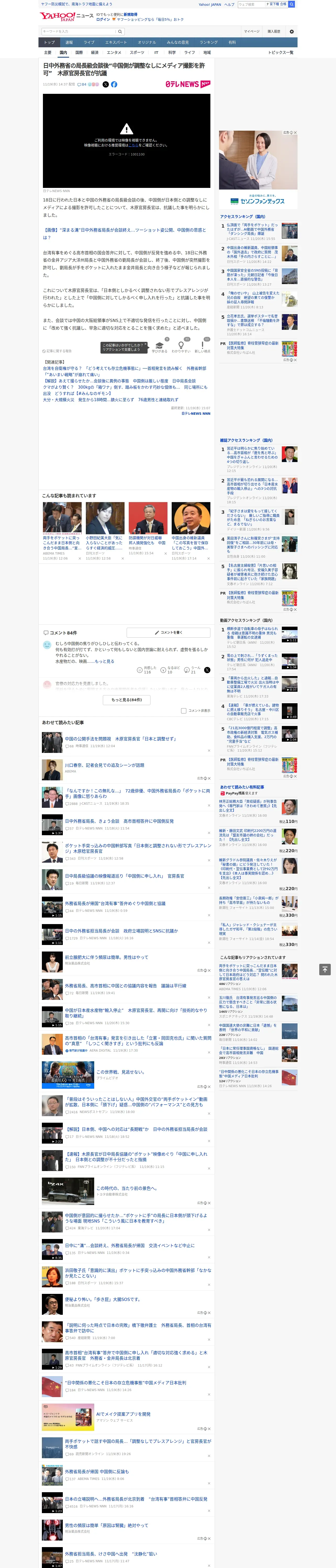This screenshot has height=1568, width=336.
Task: Click 記事に関する報告 report icon link
Action: pyautogui.click(x=57, y=351)
